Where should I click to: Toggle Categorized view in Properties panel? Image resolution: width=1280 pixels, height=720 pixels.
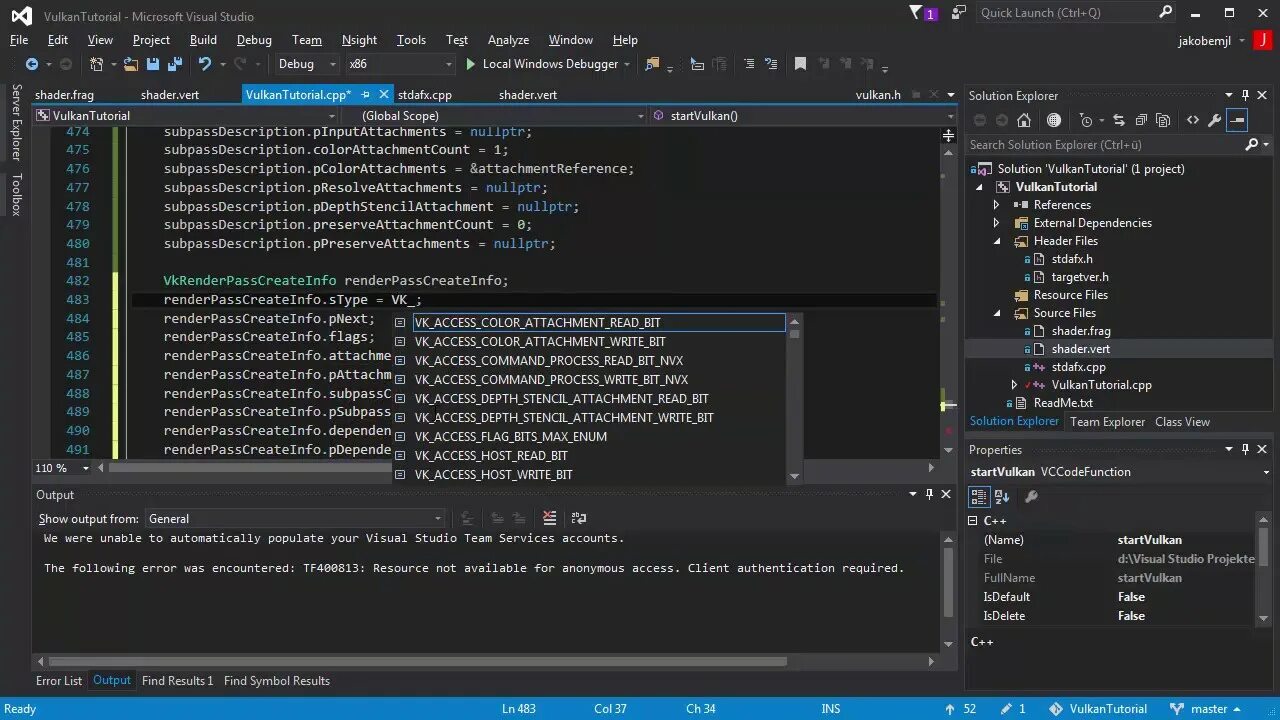[x=979, y=497]
